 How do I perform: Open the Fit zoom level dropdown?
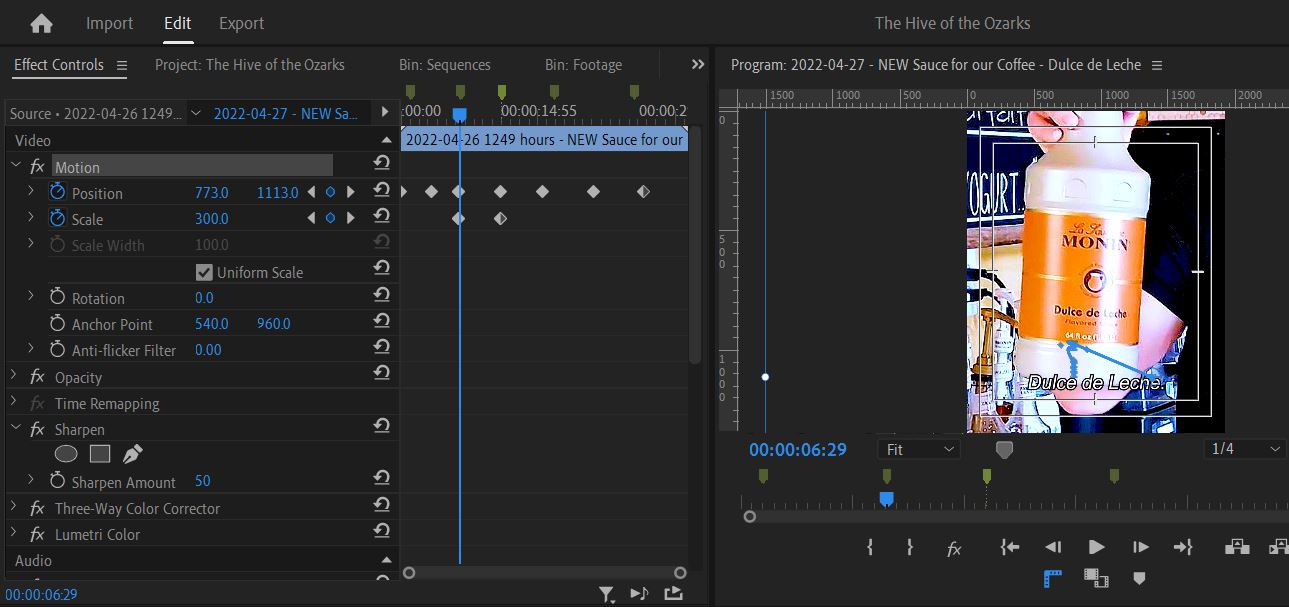tap(919, 449)
